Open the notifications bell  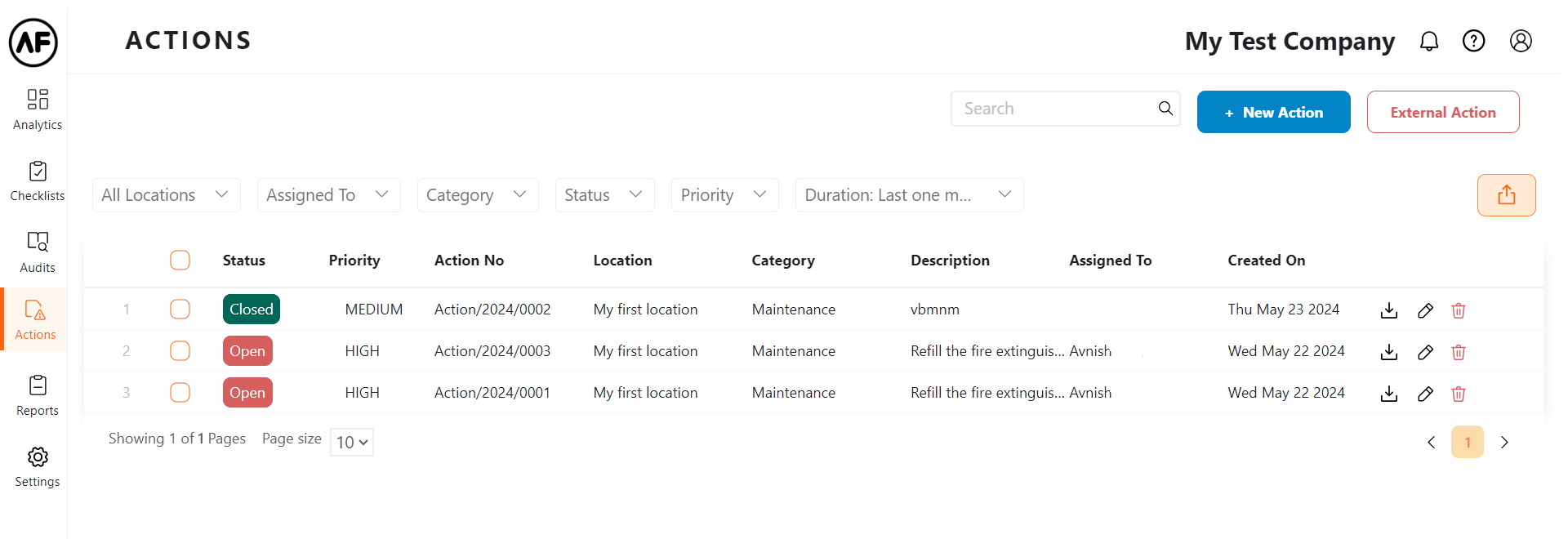(1428, 41)
